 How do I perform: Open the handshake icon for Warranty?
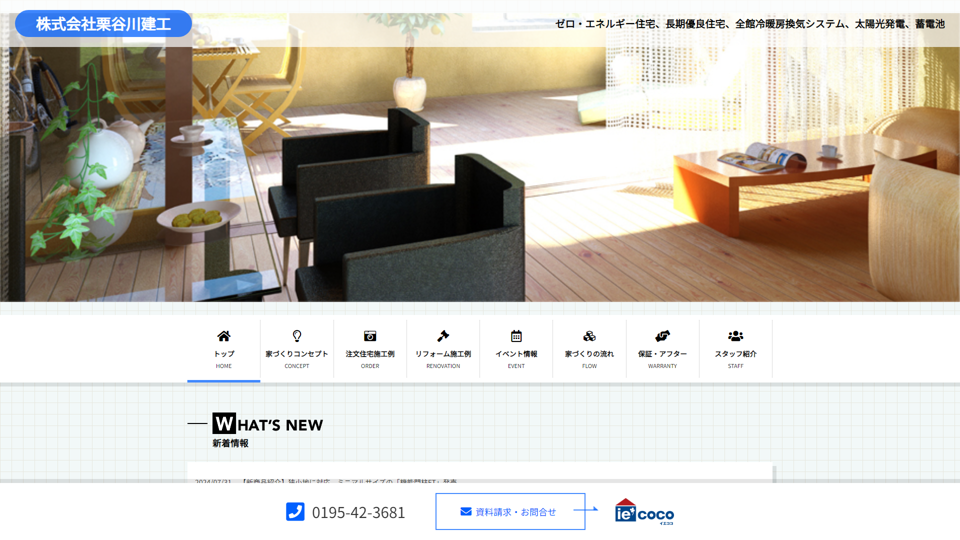(x=662, y=336)
